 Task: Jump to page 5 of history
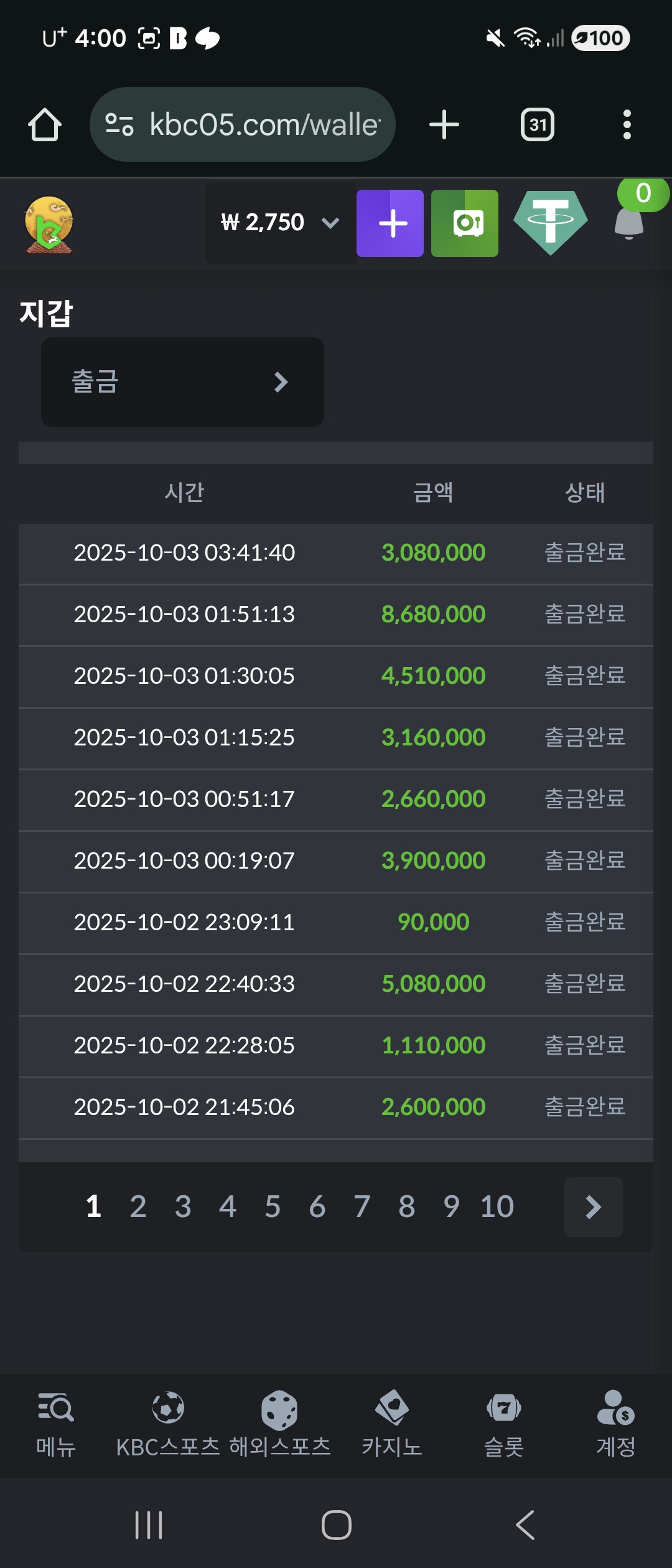[x=273, y=1207]
